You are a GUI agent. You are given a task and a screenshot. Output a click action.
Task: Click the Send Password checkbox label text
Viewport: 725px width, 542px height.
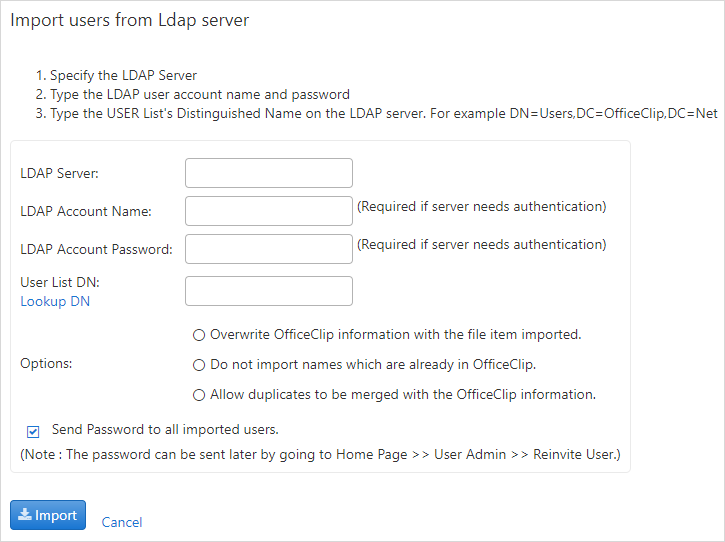[165, 430]
